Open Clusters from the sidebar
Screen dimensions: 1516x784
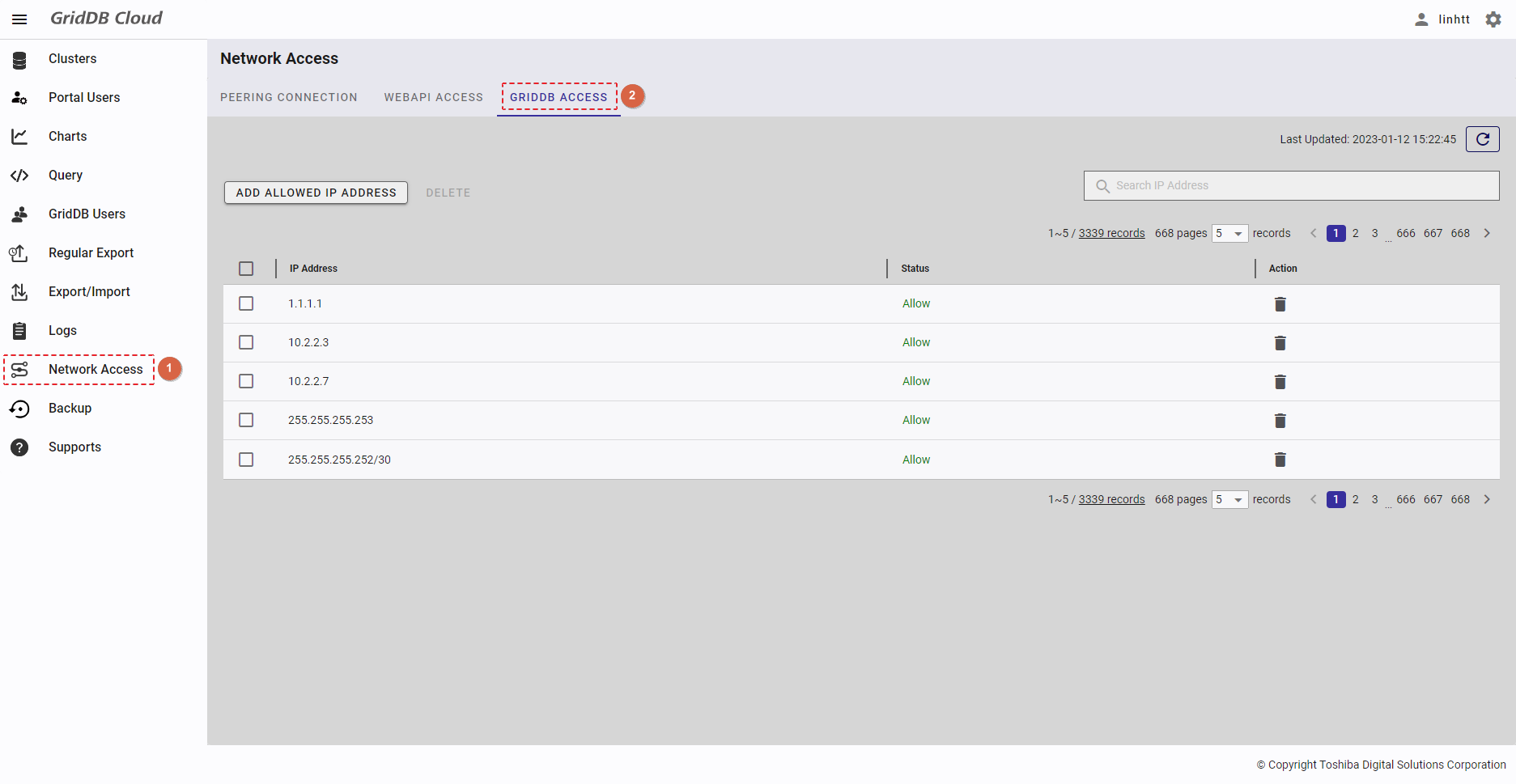pos(72,59)
